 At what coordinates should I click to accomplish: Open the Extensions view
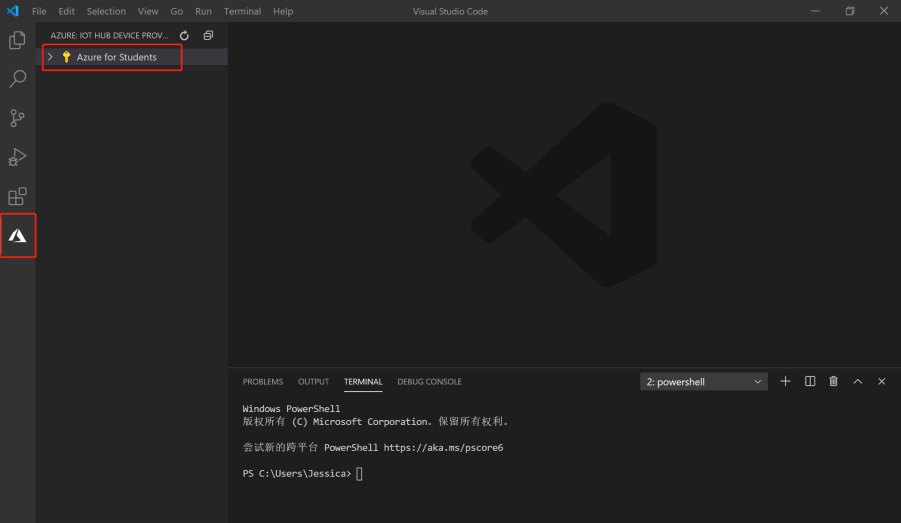click(17, 197)
